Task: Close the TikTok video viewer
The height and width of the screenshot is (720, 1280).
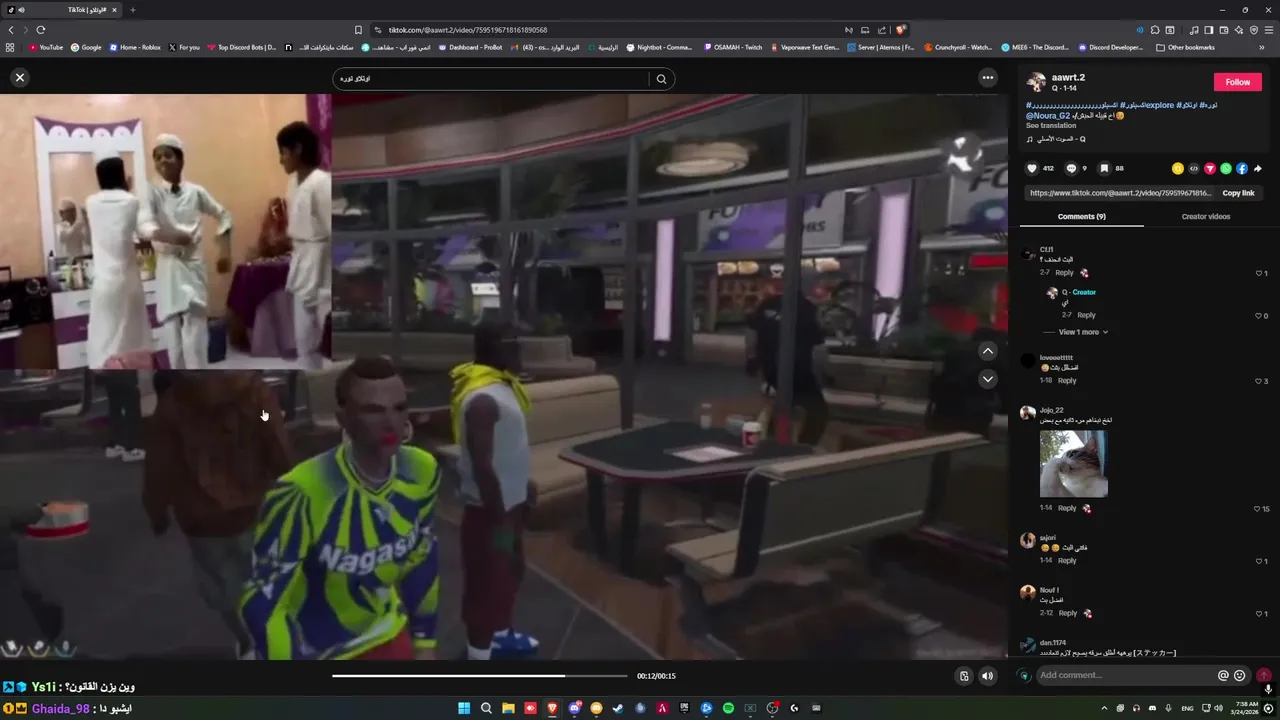Action: click(19, 77)
